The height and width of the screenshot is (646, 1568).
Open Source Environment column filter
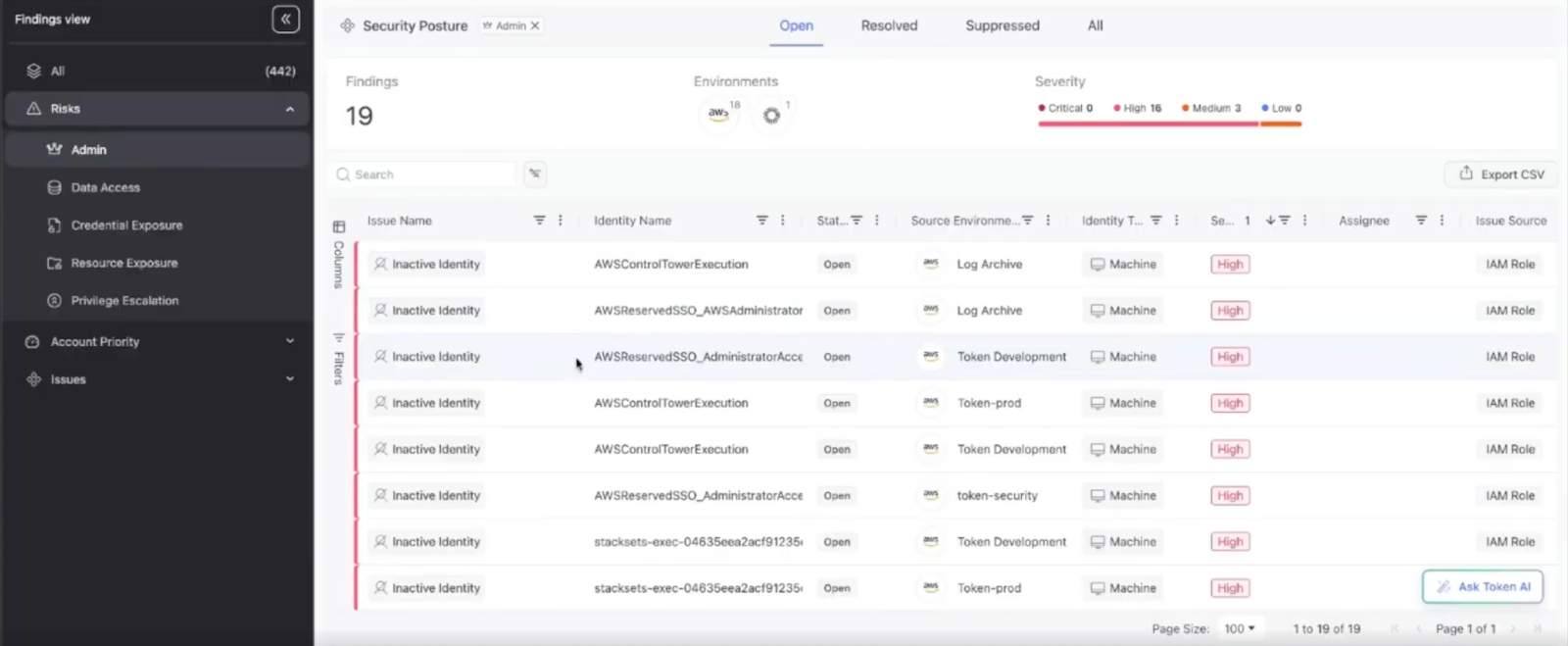(1027, 221)
